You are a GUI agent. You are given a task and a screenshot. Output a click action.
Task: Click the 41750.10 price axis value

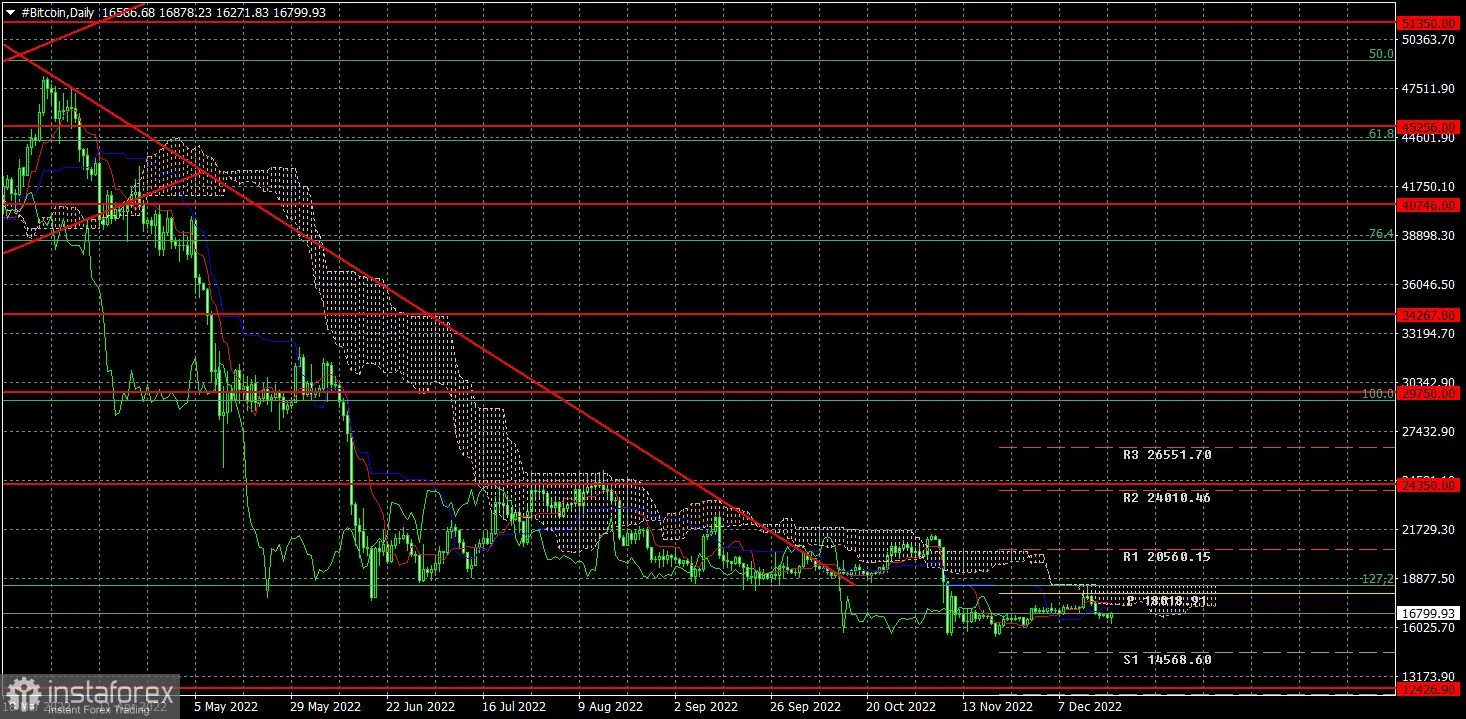[x=1427, y=186]
